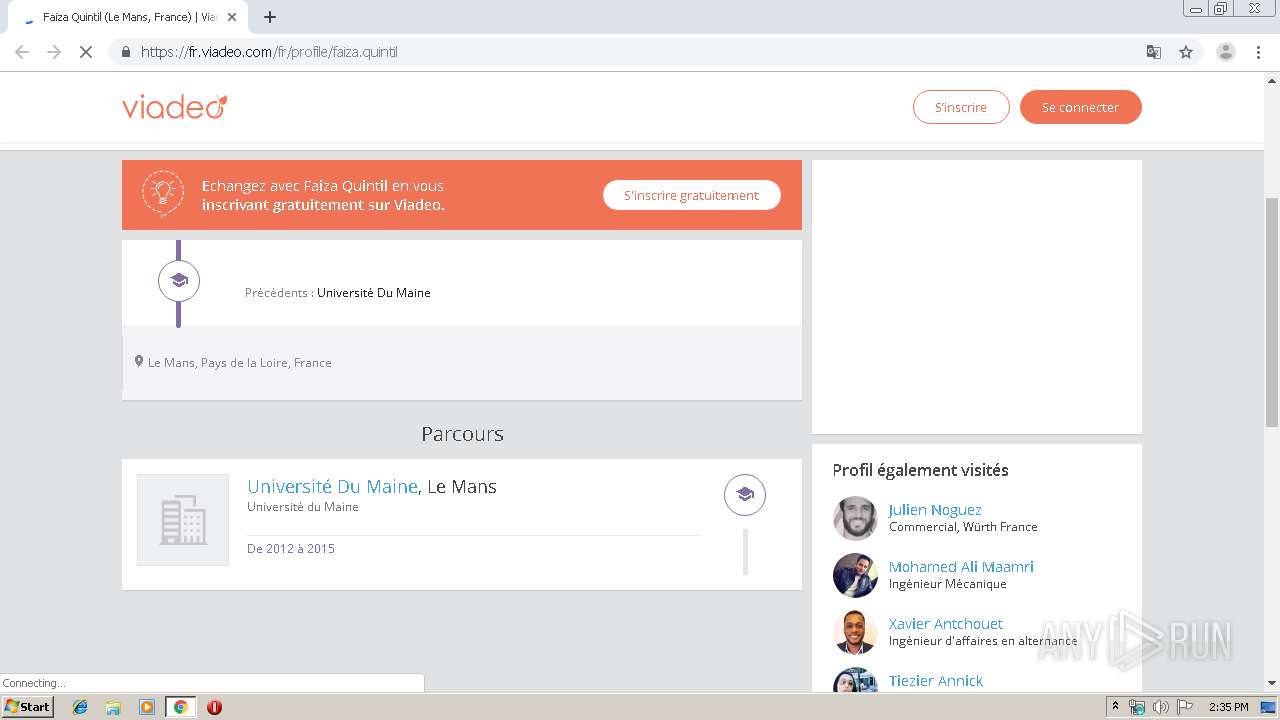Click the Se connecter button
This screenshot has height=720, width=1280.
click(1080, 107)
